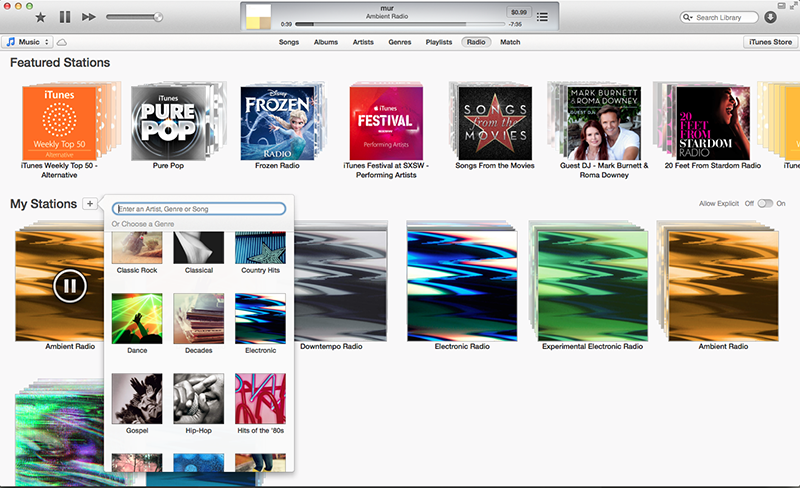The height and width of the screenshot is (488, 800).
Task: Click the Enter an Artist, Genre or Song field
Action: click(x=199, y=209)
